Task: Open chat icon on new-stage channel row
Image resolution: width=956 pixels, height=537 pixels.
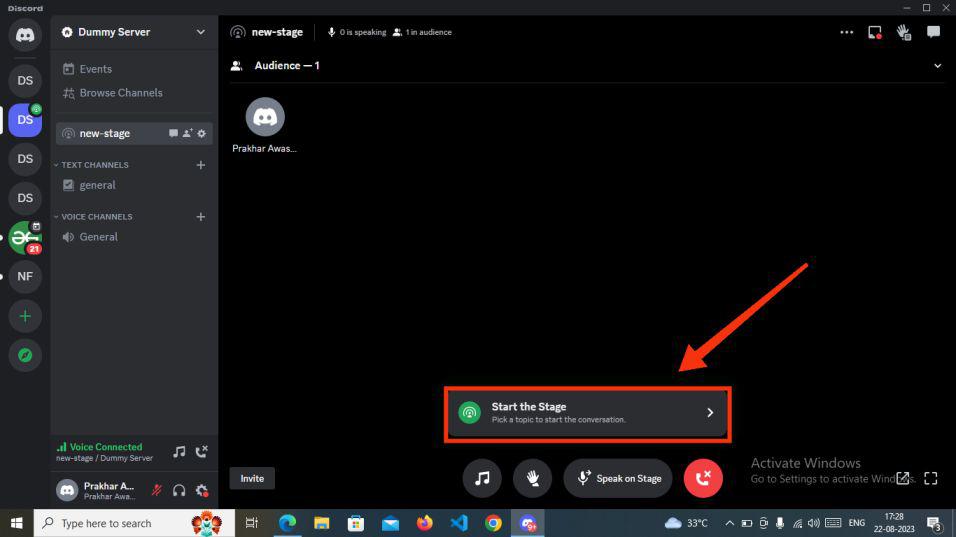Action: click(173, 133)
